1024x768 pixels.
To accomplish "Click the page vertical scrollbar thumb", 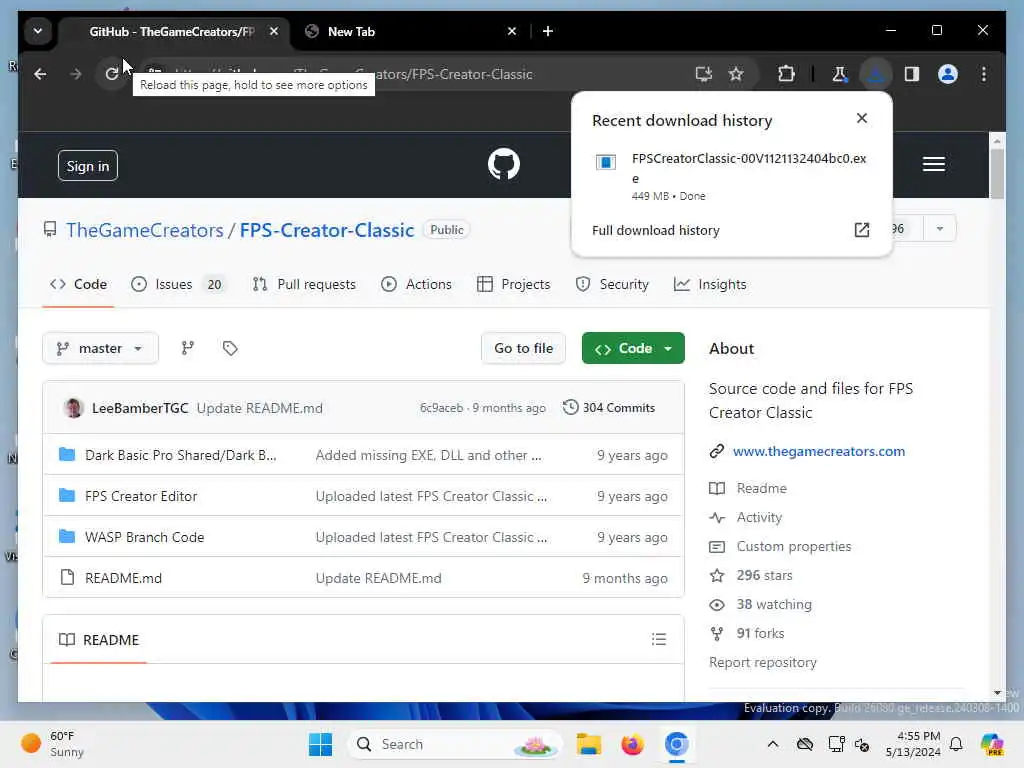I will tap(997, 174).
